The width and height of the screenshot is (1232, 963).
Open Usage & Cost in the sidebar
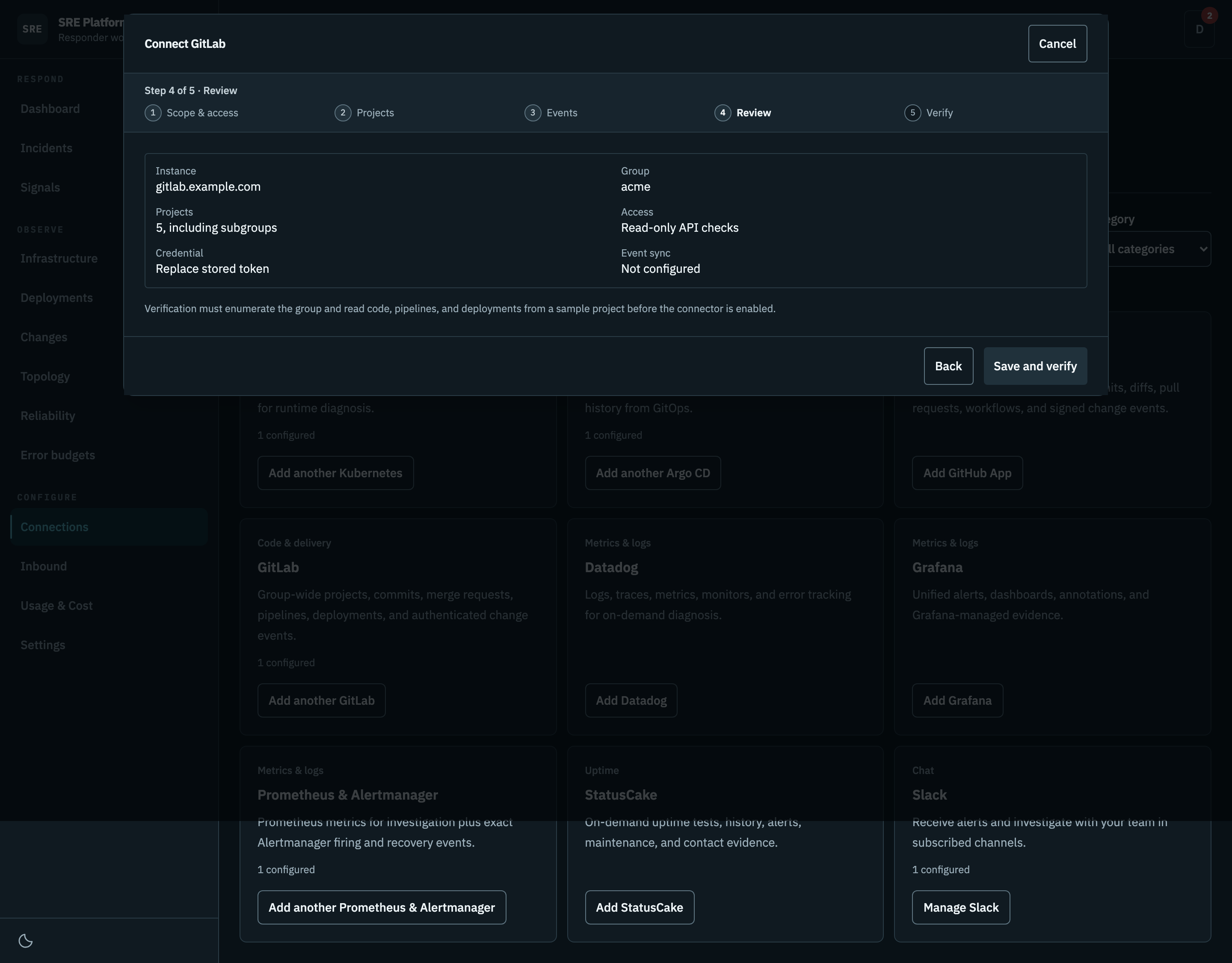tap(108, 606)
